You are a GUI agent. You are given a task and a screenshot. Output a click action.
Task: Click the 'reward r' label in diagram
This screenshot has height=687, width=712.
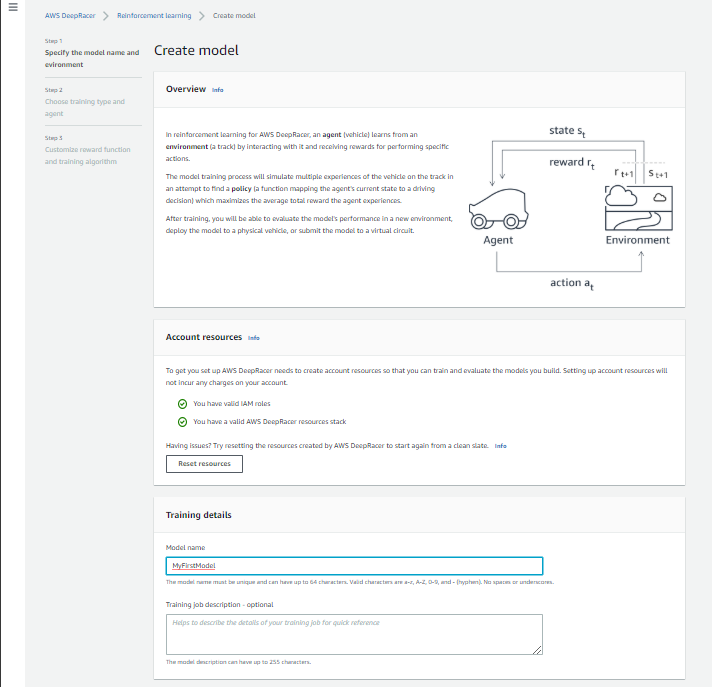(x=572, y=163)
